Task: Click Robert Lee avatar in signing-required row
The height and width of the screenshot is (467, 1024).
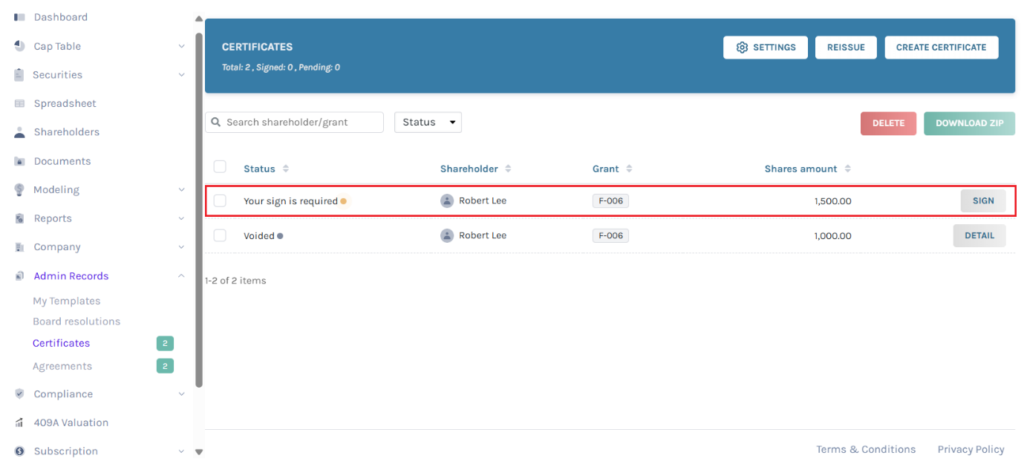Action: [447, 201]
